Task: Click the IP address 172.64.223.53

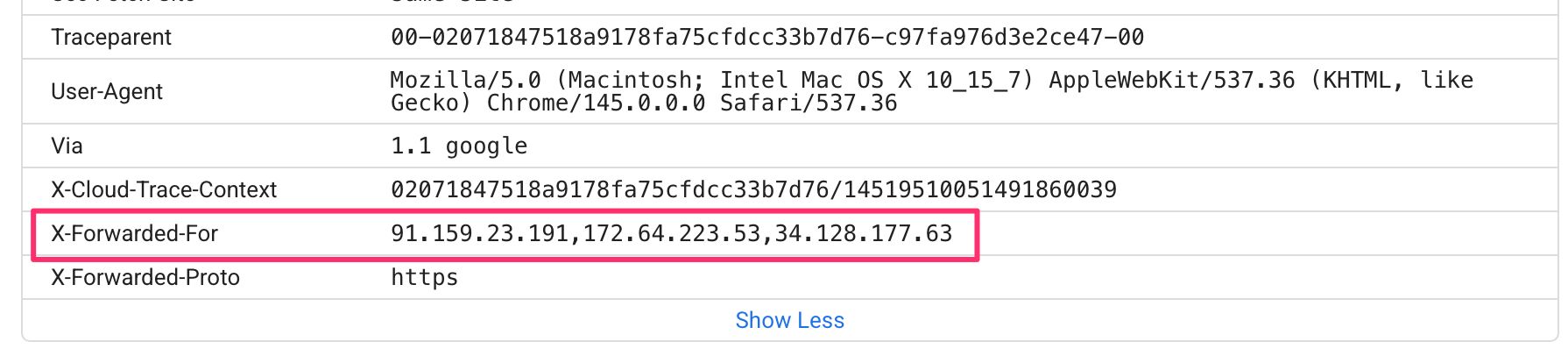Action: point(672,233)
